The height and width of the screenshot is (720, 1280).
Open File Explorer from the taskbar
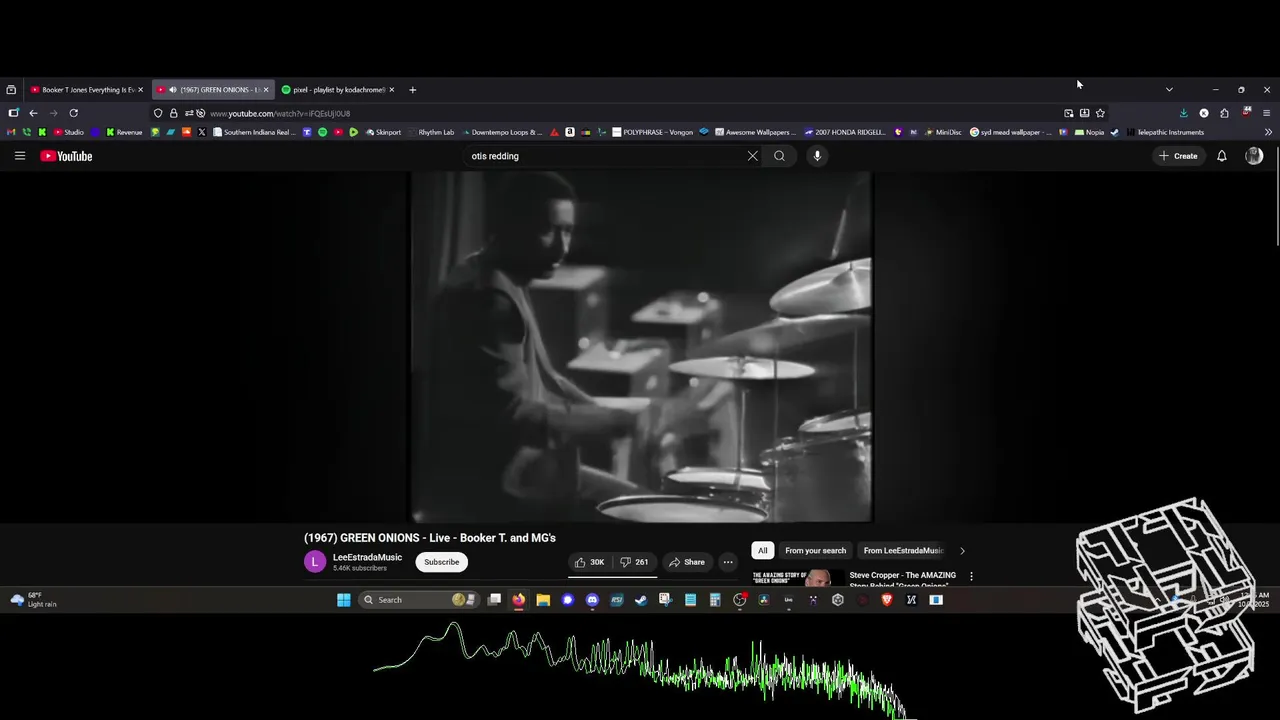pos(543,600)
